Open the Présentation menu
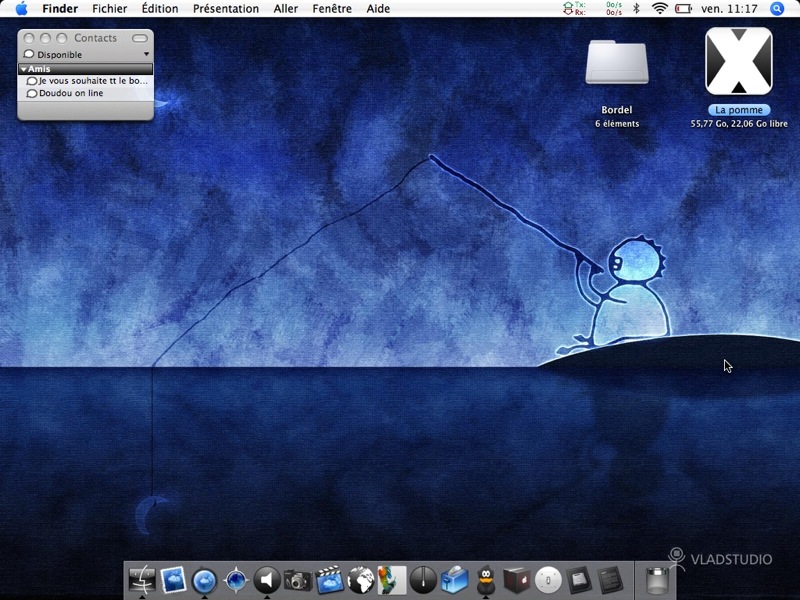Screen dimensions: 800x600 (226, 9)
